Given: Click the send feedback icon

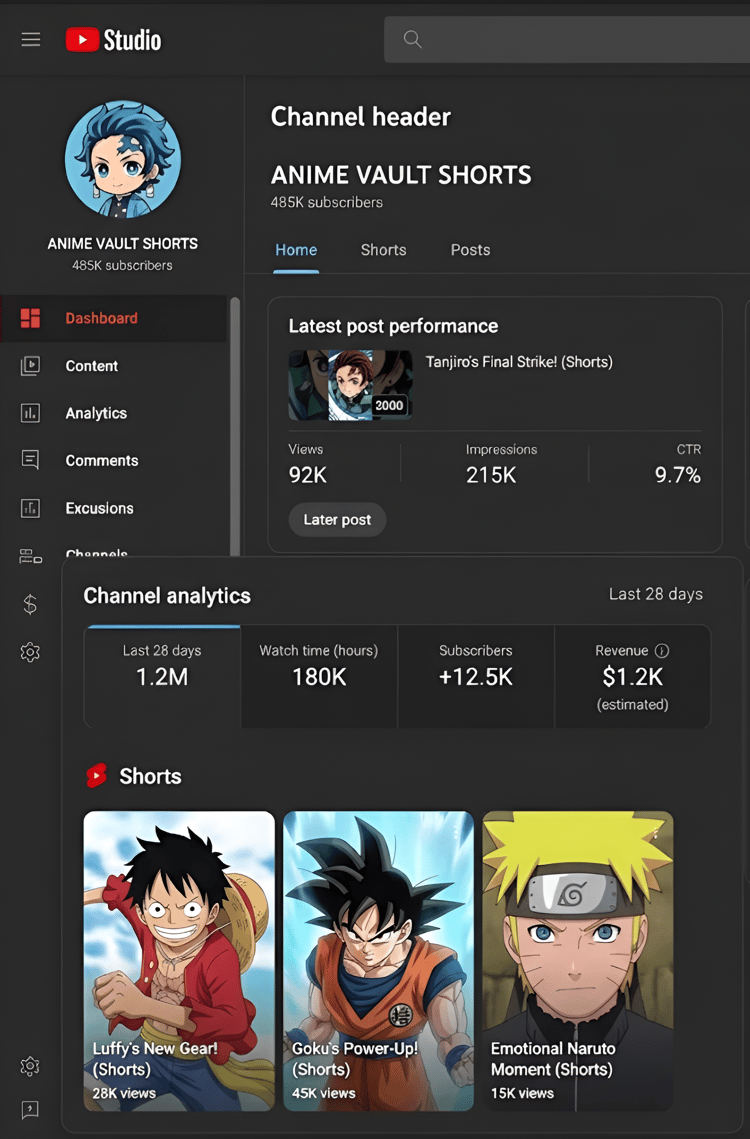Looking at the screenshot, I should click(x=30, y=1109).
